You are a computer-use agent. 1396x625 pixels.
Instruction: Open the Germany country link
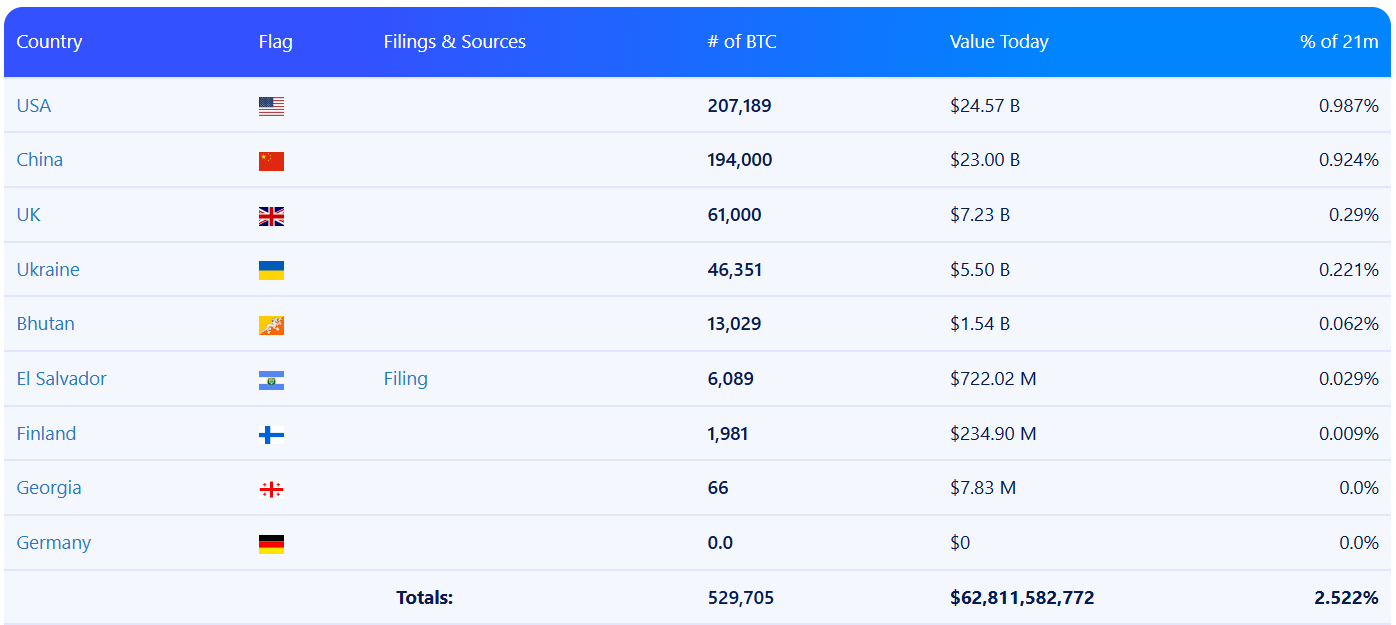pyautogui.click(x=54, y=543)
